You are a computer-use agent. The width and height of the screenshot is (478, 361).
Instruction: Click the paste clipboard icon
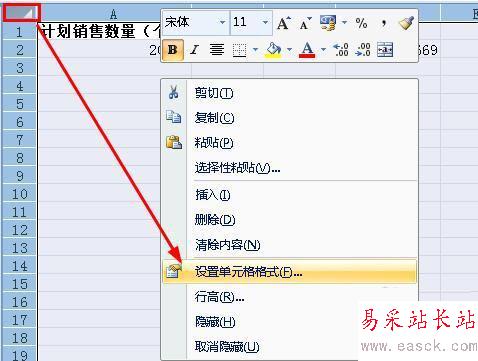click(x=174, y=142)
